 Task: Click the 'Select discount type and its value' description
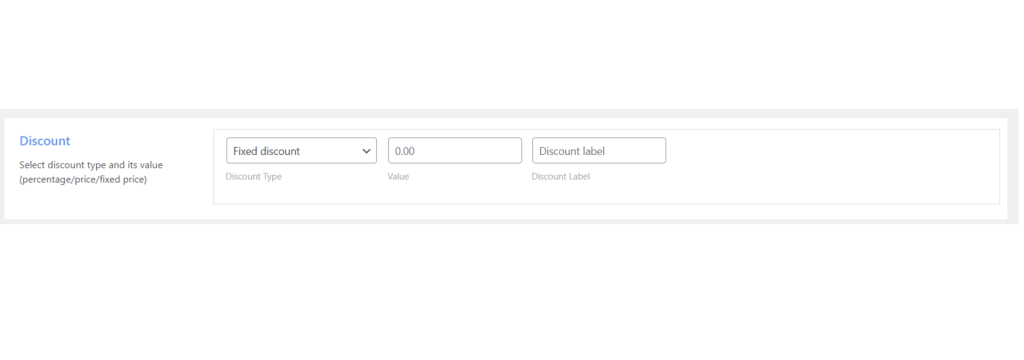tap(91, 165)
